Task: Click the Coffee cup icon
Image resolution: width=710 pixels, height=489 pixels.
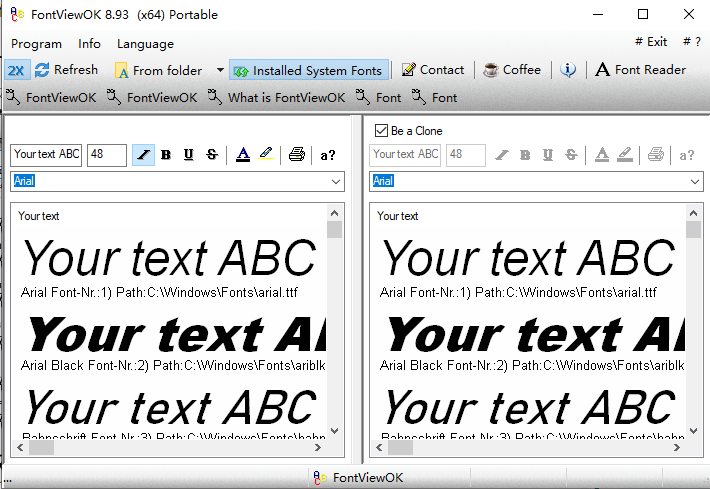Action: [x=491, y=70]
